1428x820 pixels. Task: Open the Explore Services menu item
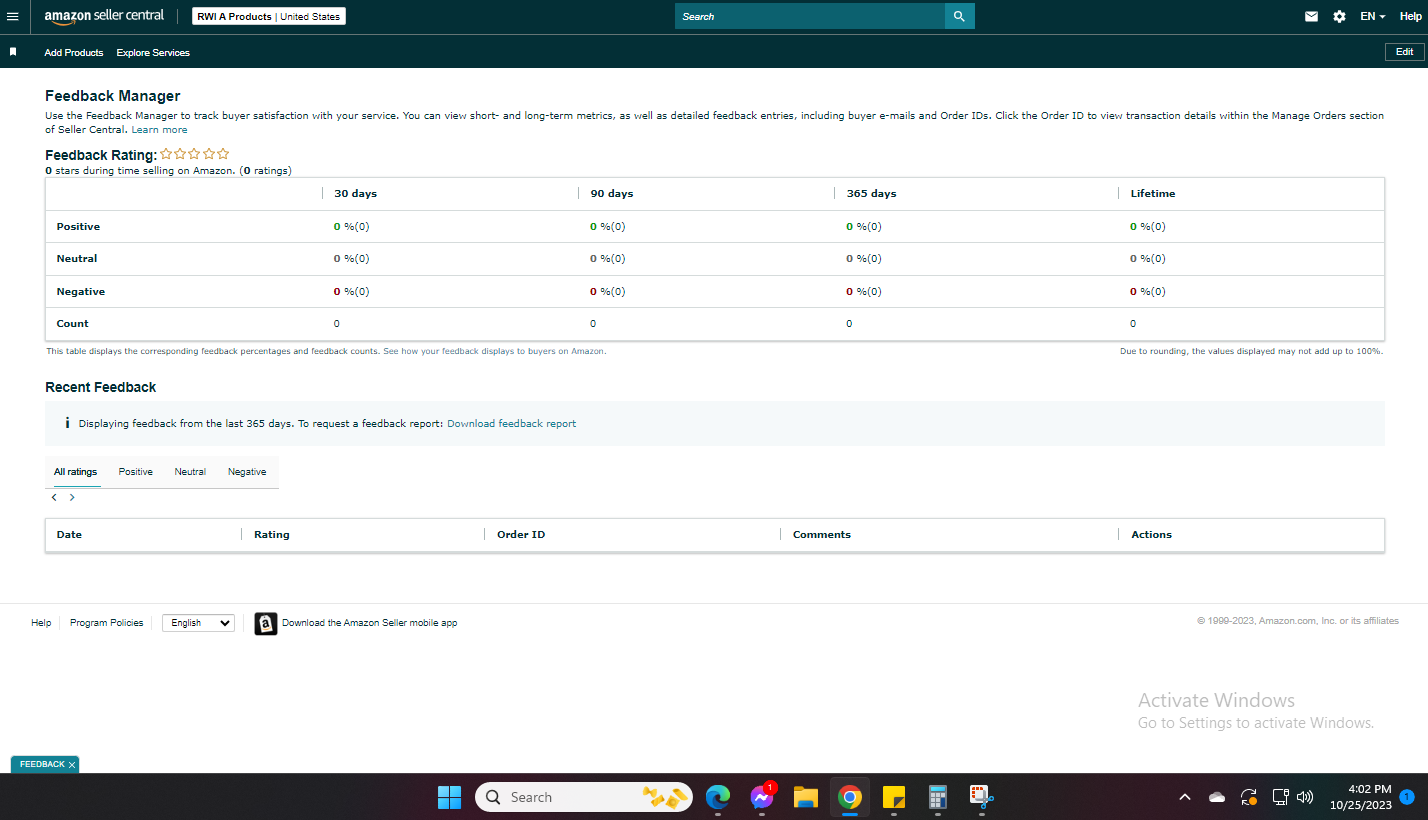coord(153,52)
